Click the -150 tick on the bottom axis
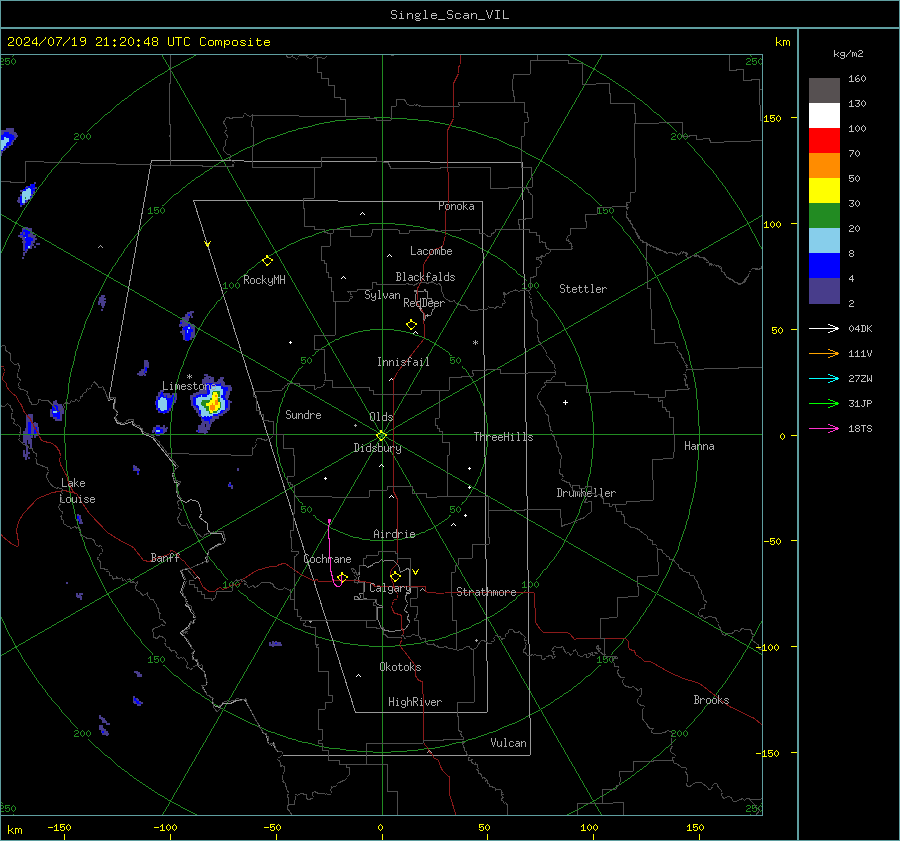The image size is (900, 841). (59, 828)
